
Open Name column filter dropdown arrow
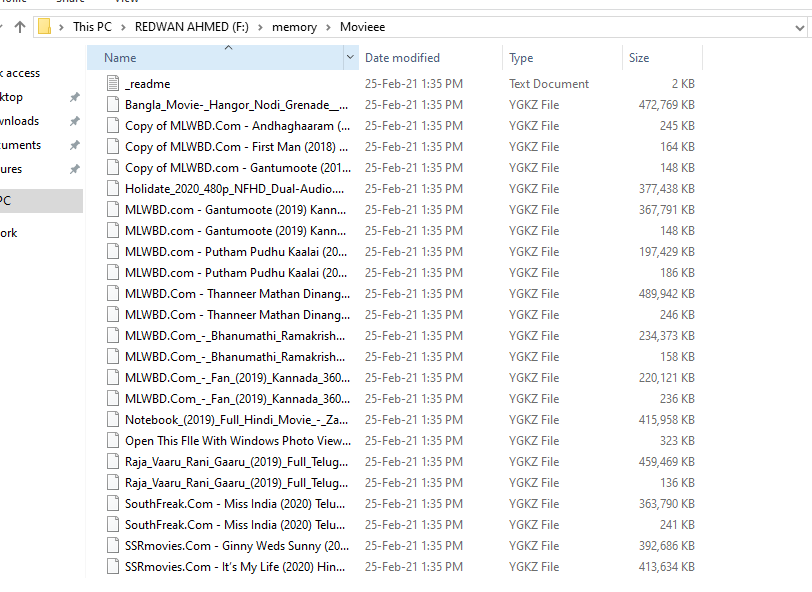tap(351, 57)
